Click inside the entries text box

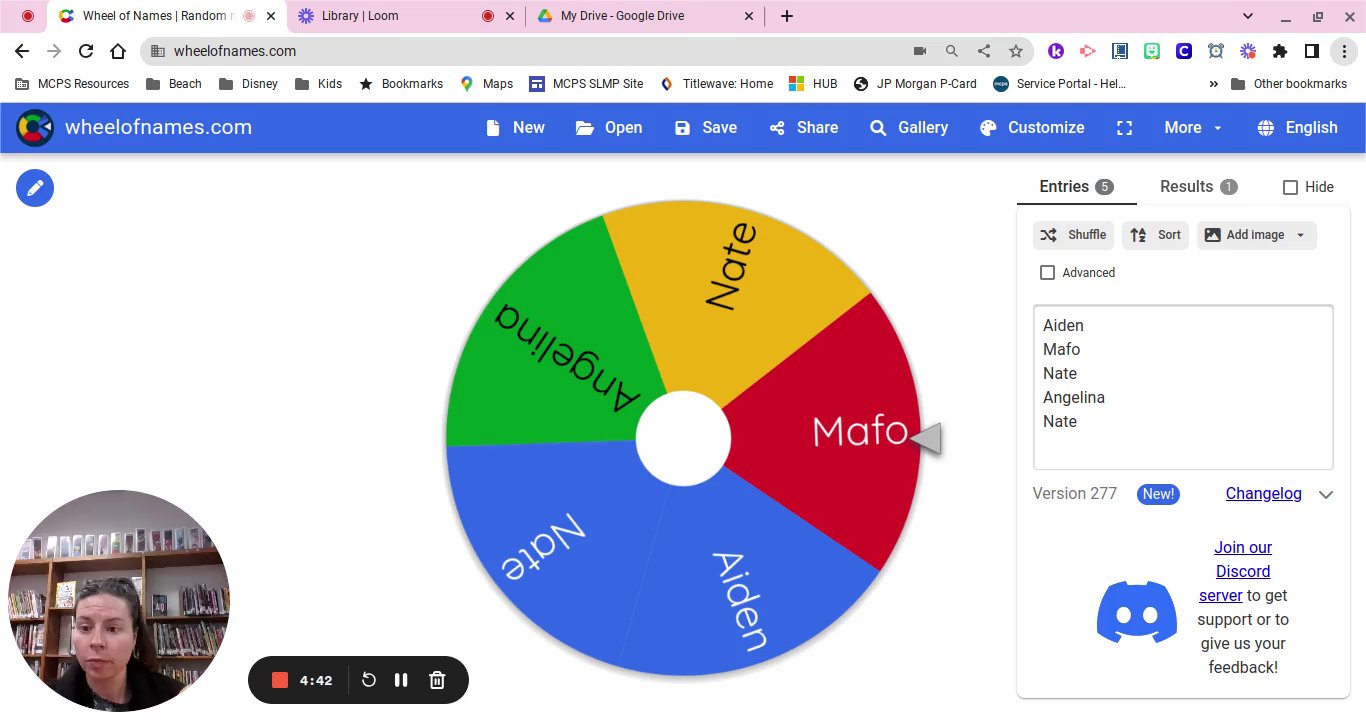(1183, 387)
